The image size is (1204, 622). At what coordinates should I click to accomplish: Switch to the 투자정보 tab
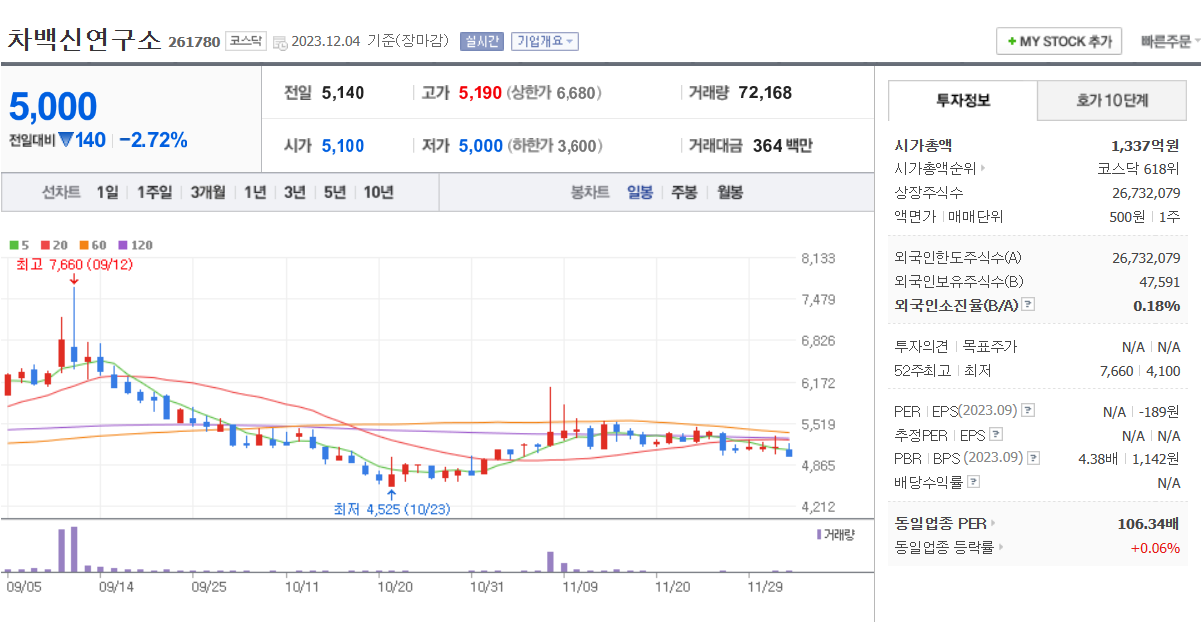click(x=963, y=101)
